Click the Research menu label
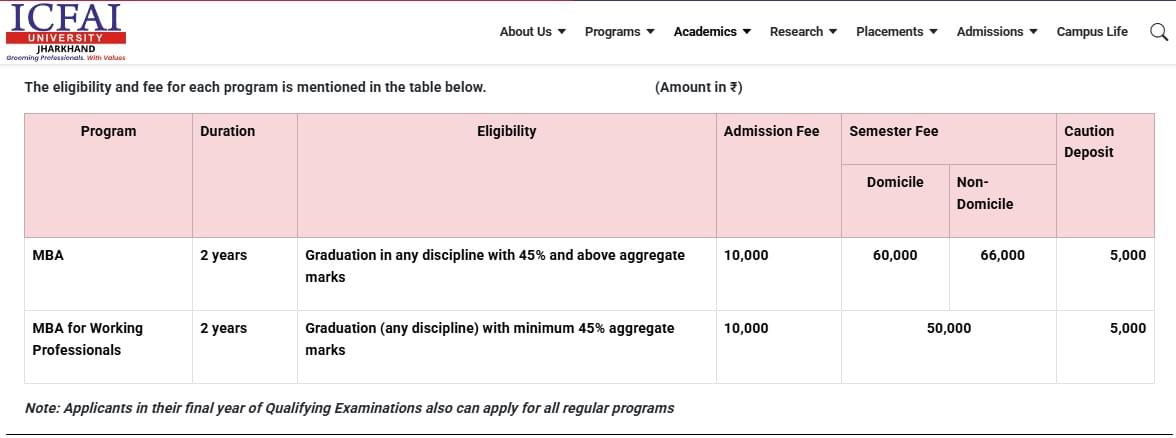 click(796, 32)
